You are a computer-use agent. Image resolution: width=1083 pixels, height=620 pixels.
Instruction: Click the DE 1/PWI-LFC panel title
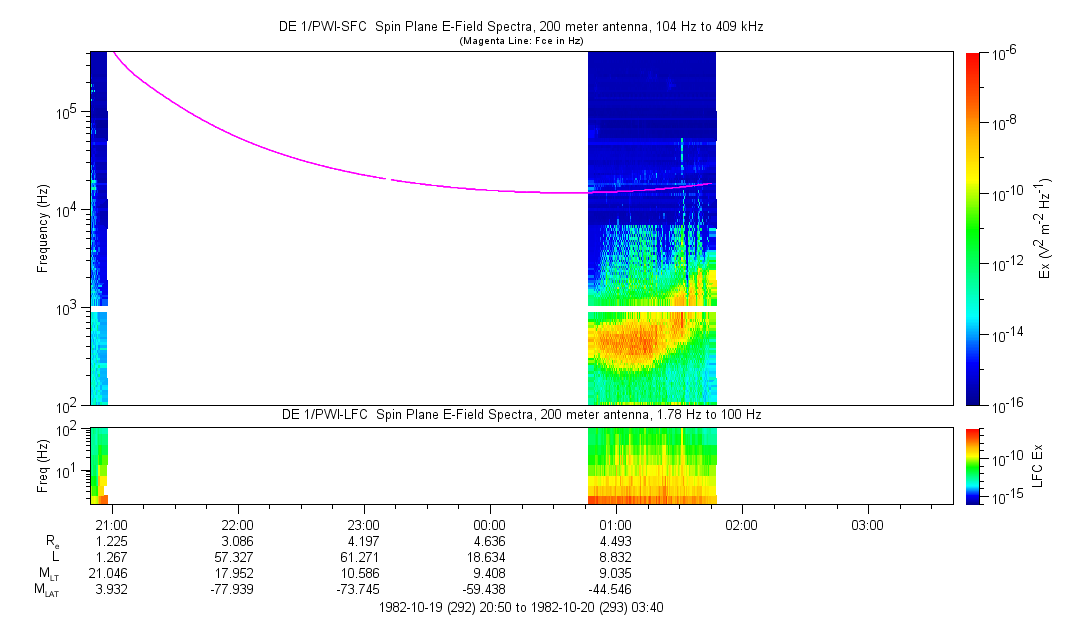pyautogui.click(x=520, y=414)
